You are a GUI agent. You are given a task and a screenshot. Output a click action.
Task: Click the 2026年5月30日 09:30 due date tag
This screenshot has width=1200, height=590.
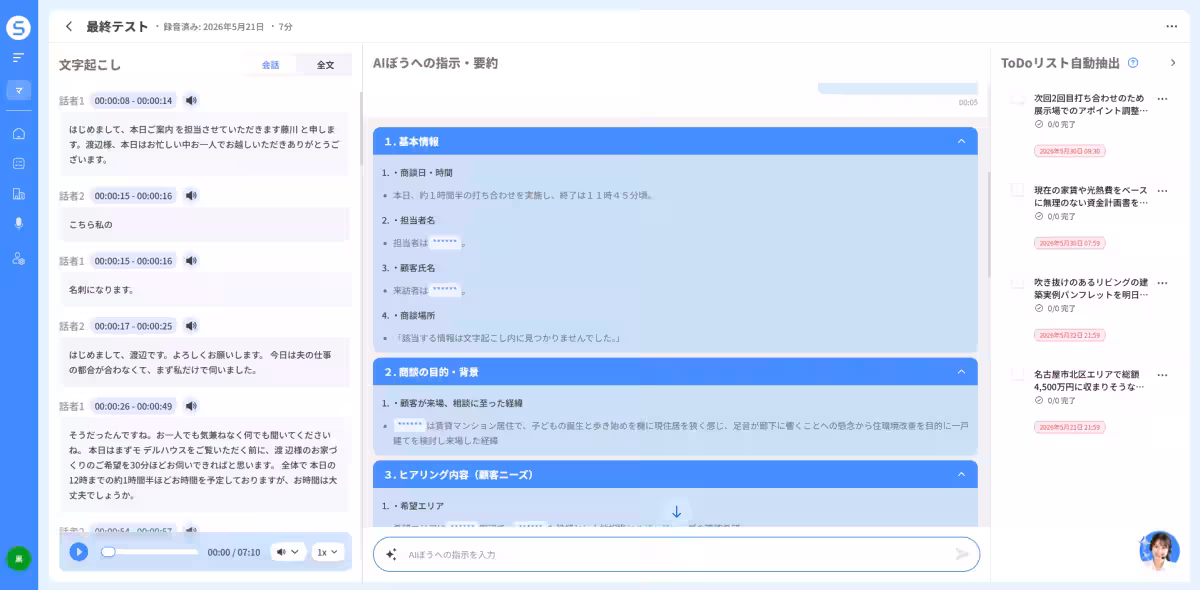(1069, 151)
